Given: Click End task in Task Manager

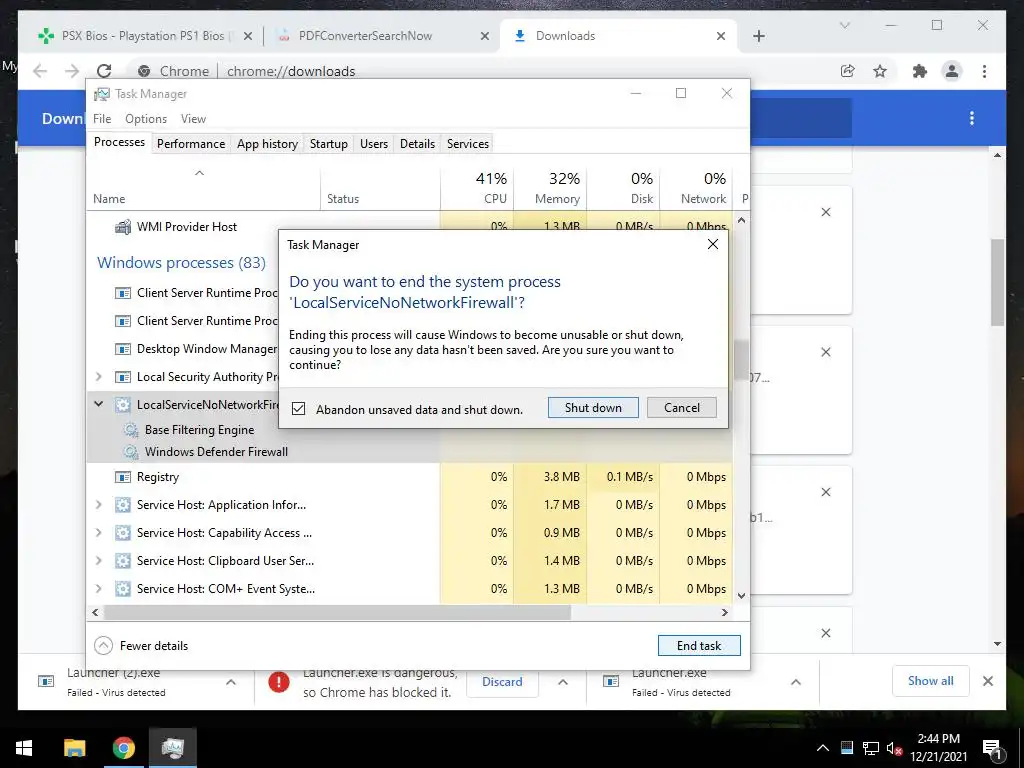Looking at the screenshot, I should pos(699,645).
